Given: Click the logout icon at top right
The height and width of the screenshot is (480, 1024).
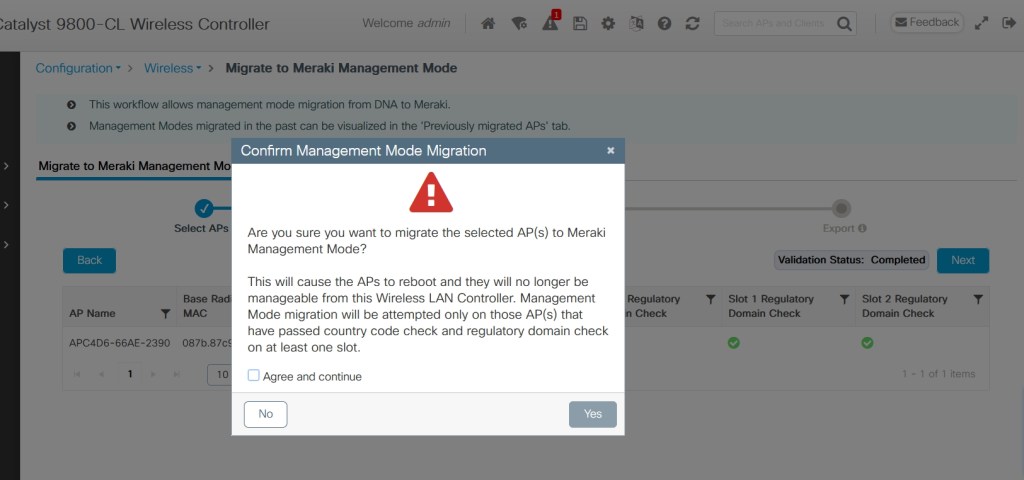Looking at the screenshot, I should click(x=1008, y=23).
